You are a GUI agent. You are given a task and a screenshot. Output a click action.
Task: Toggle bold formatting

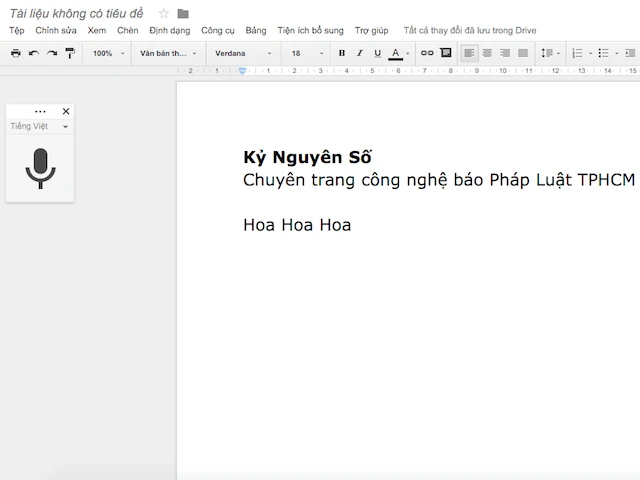tap(342, 53)
